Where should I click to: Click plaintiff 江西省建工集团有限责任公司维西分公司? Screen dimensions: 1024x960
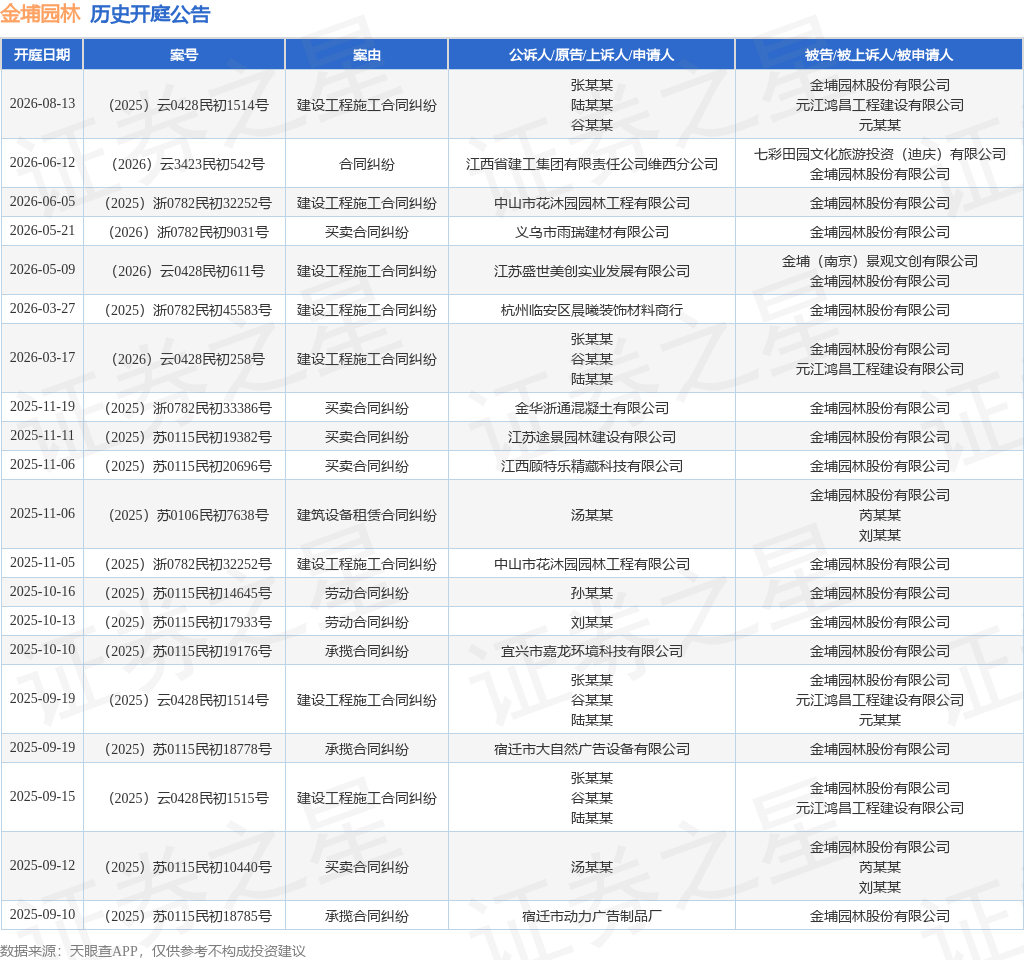click(x=592, y=164)
